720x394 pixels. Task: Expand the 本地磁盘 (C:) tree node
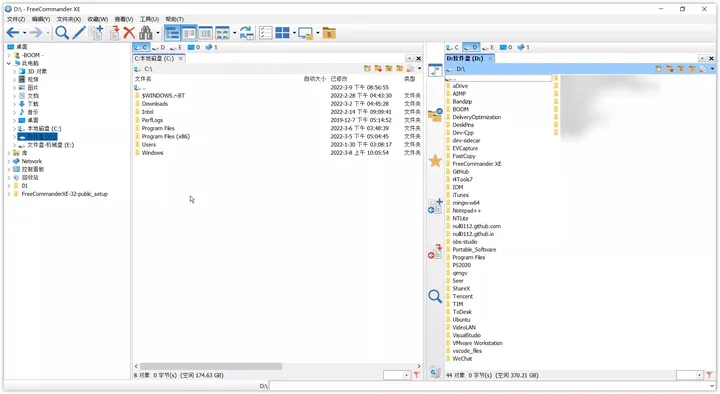[14, 129]
